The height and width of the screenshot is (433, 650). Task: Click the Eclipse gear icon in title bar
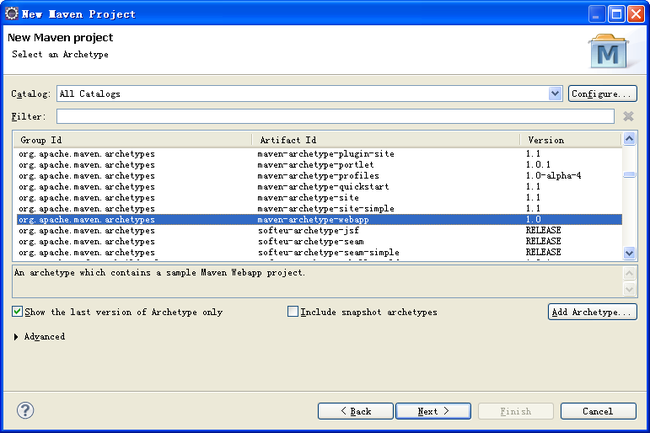click(x=12, y=14)
